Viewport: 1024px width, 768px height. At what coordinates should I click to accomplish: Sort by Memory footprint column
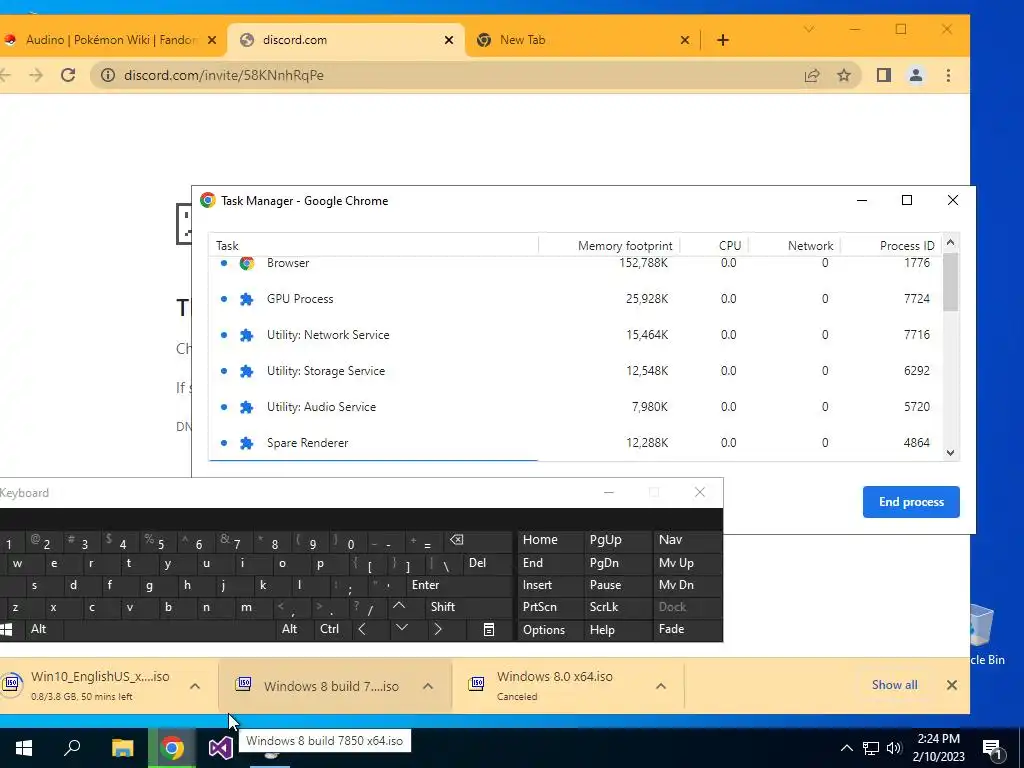(x=610, y=246)
